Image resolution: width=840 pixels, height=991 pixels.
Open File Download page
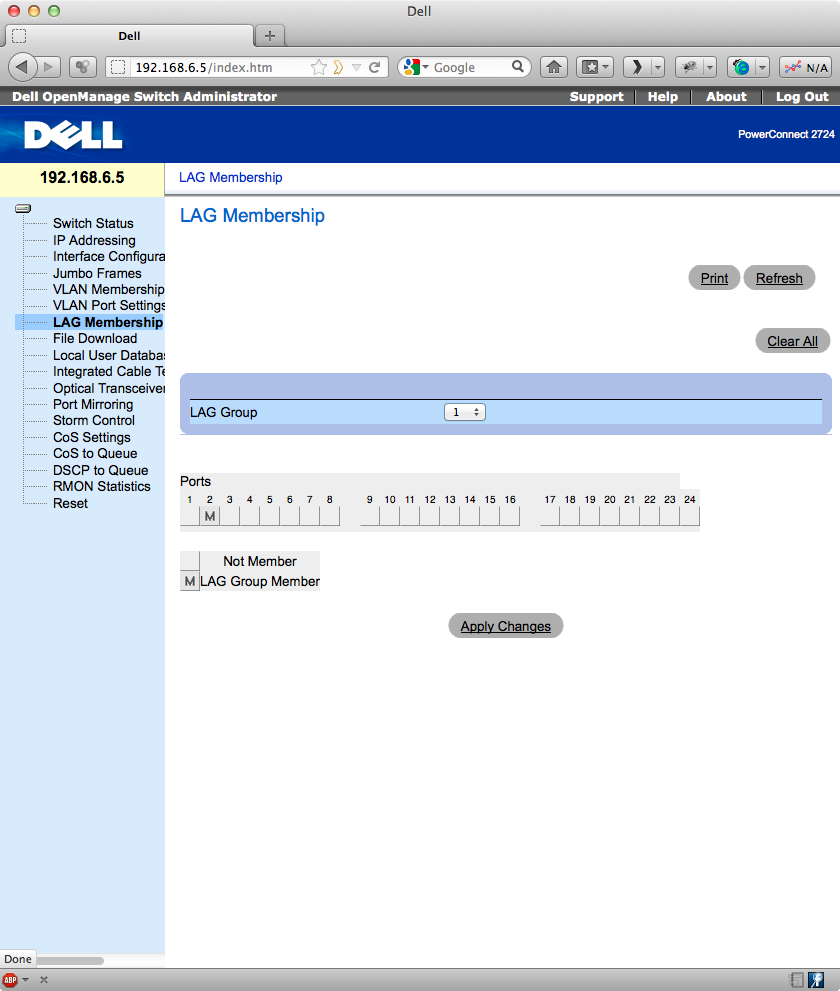95,338
